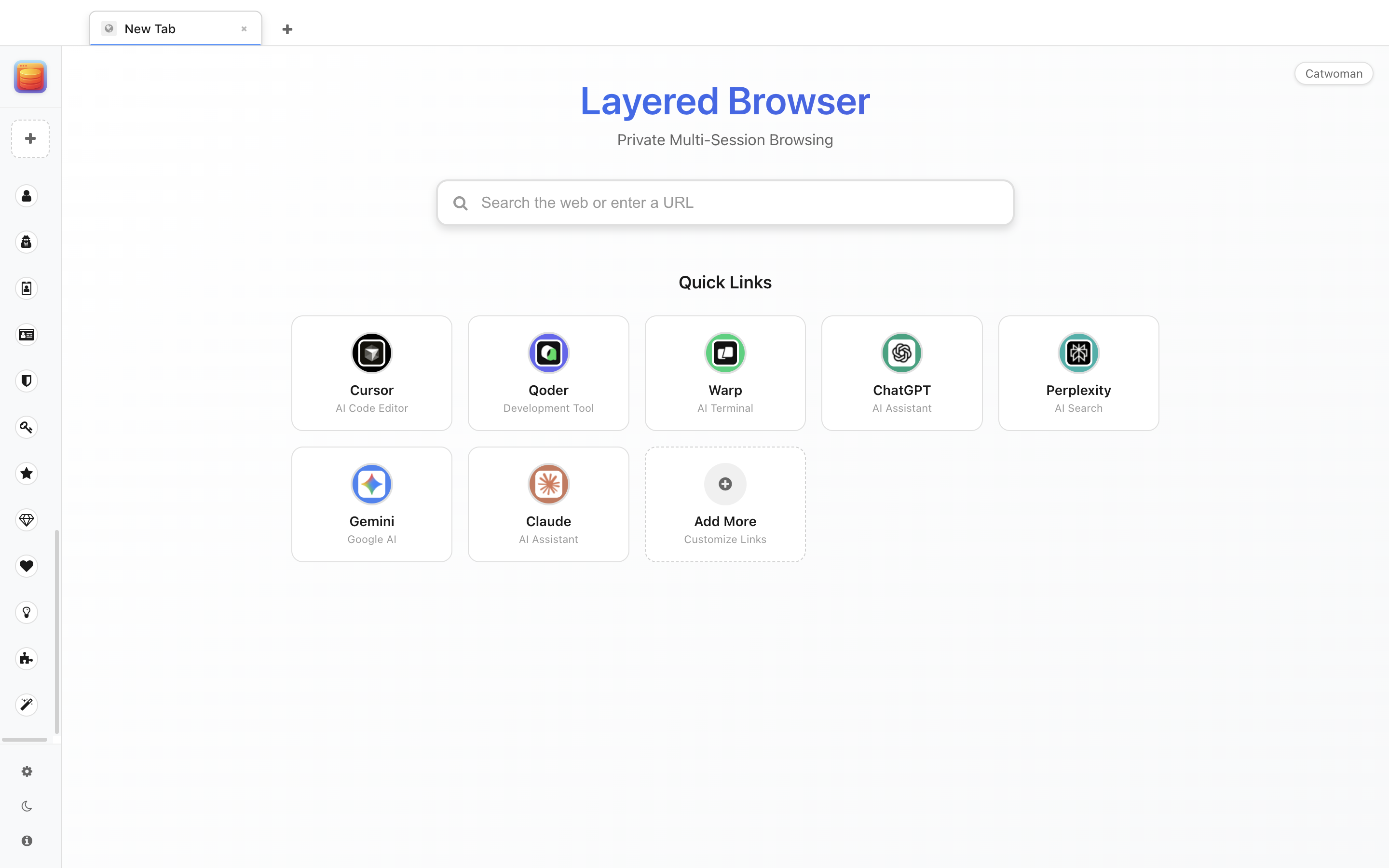Select the star profile icon
This screenshot has height=868, width=1389.
coord(27,474)
